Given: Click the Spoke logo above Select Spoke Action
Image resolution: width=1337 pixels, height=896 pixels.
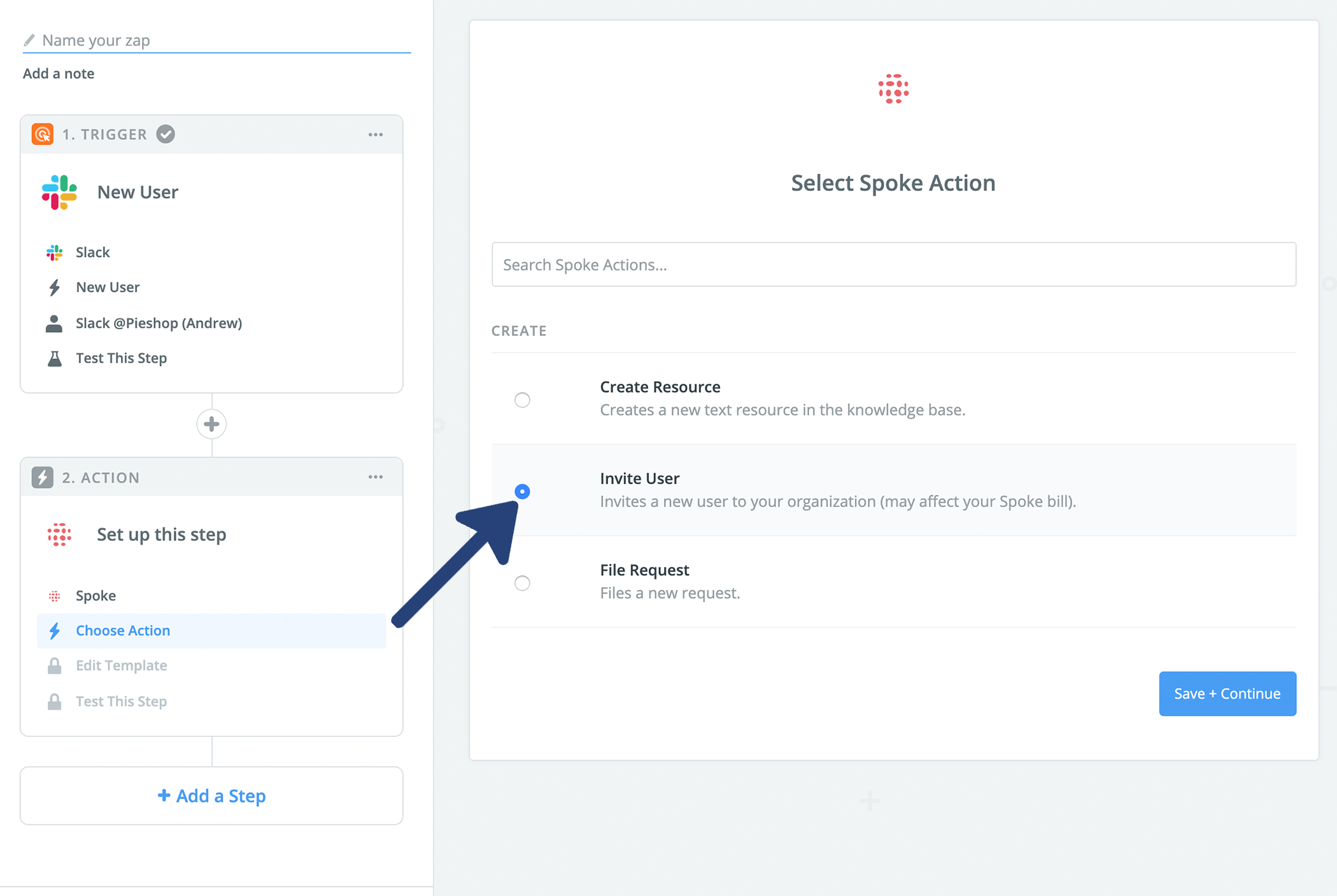Looking at the screenshot, I should point(893,88).
